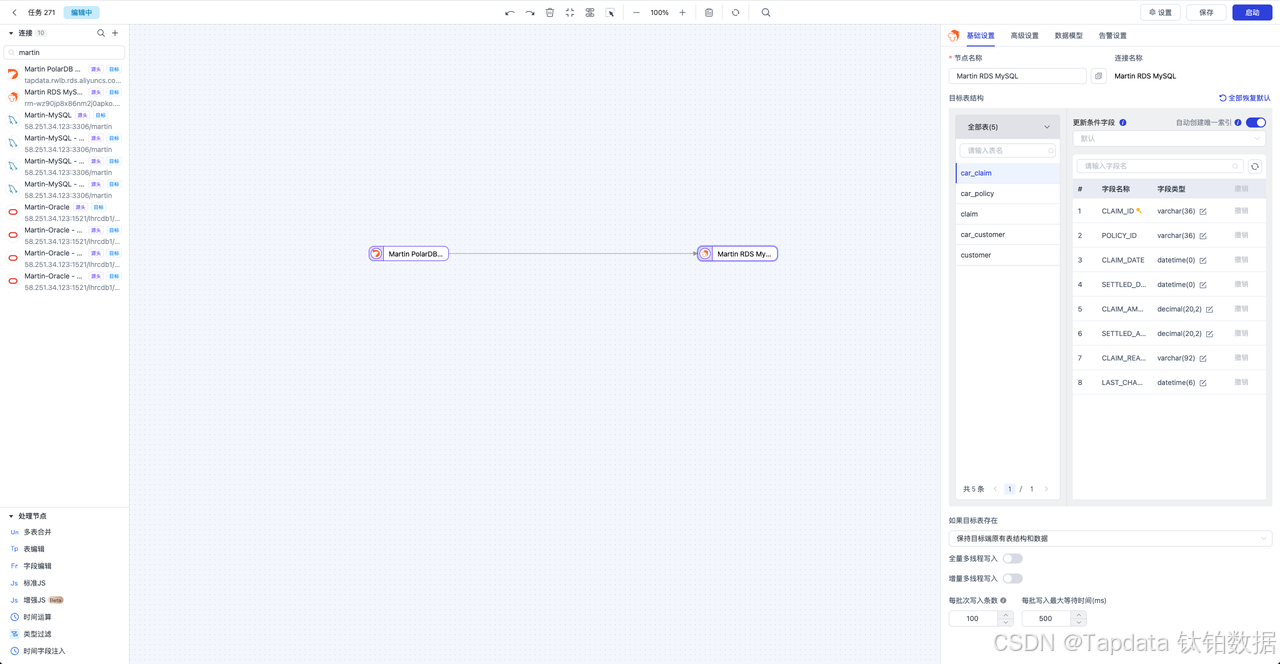
Task: Edit the field type of CLAIM_ID
Action: tap(1203, 212)
